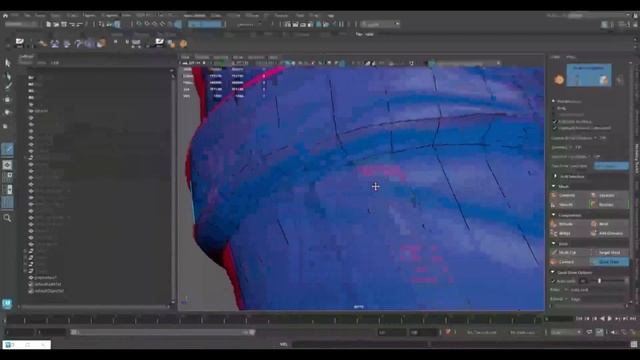Select Object mode icon in Modeling Toolkit

pyautogui.click(x=559, y=79)
